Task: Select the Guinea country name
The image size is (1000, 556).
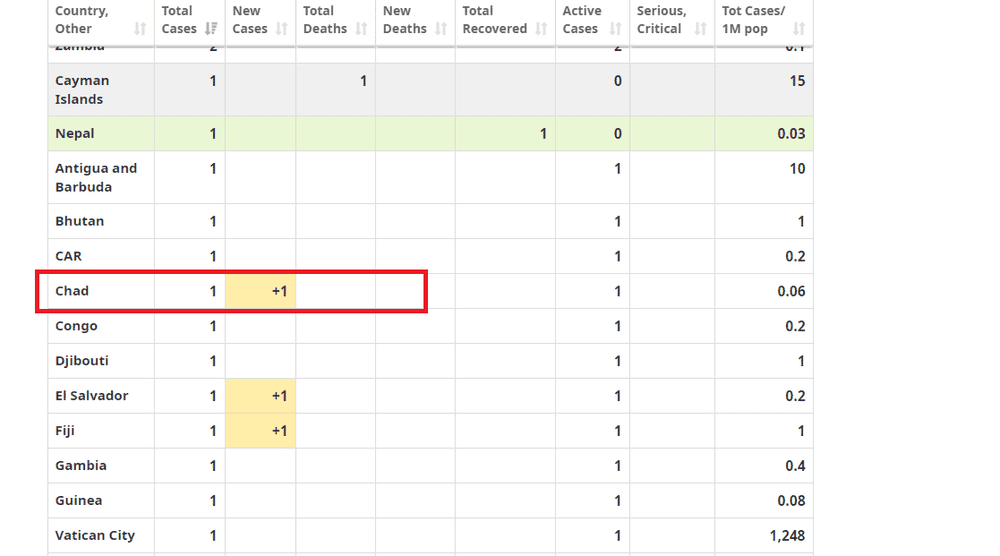Action: 78,501
